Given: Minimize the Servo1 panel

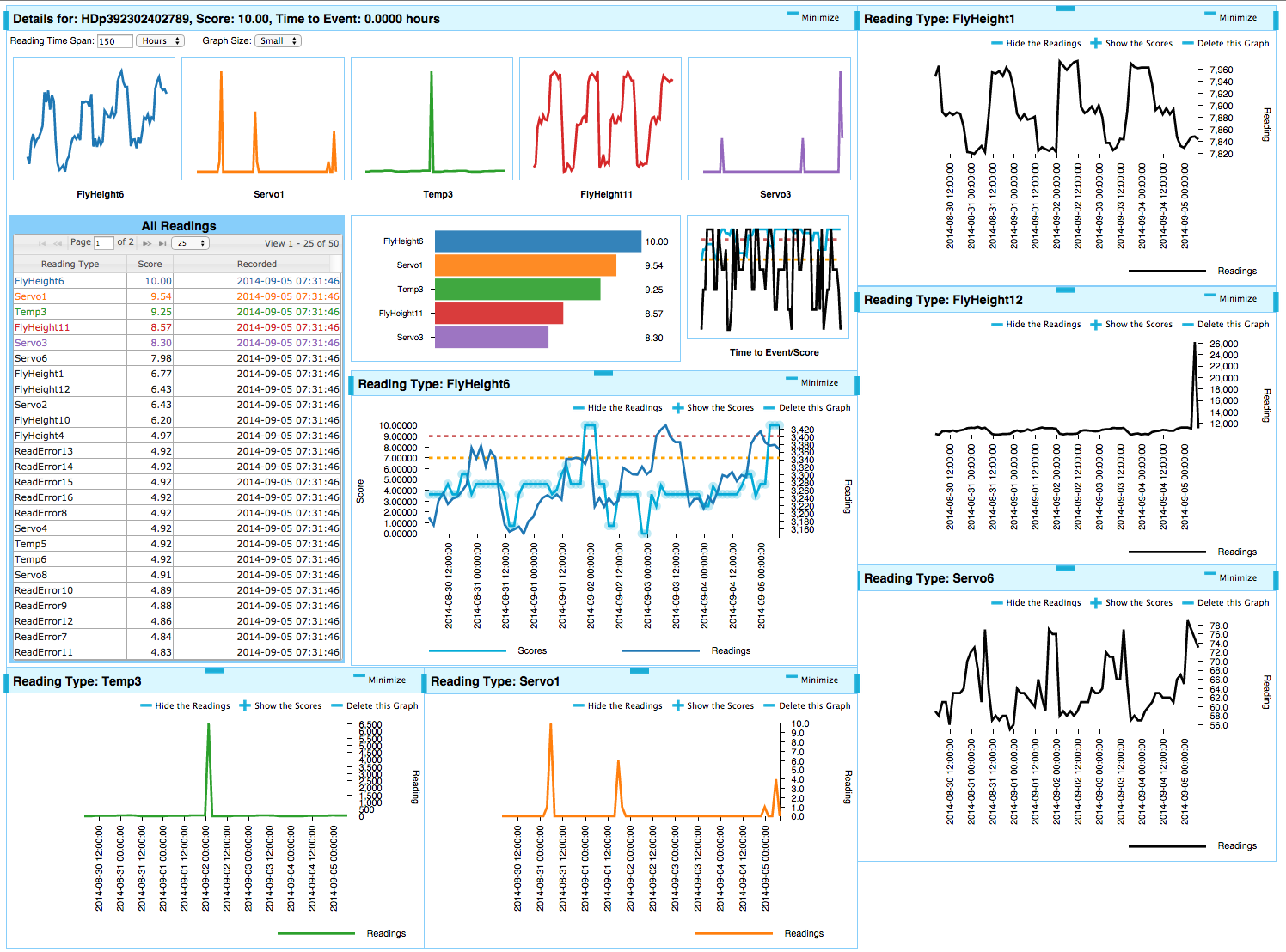Looking at the screenshot, I should click(x=812, y=680).
